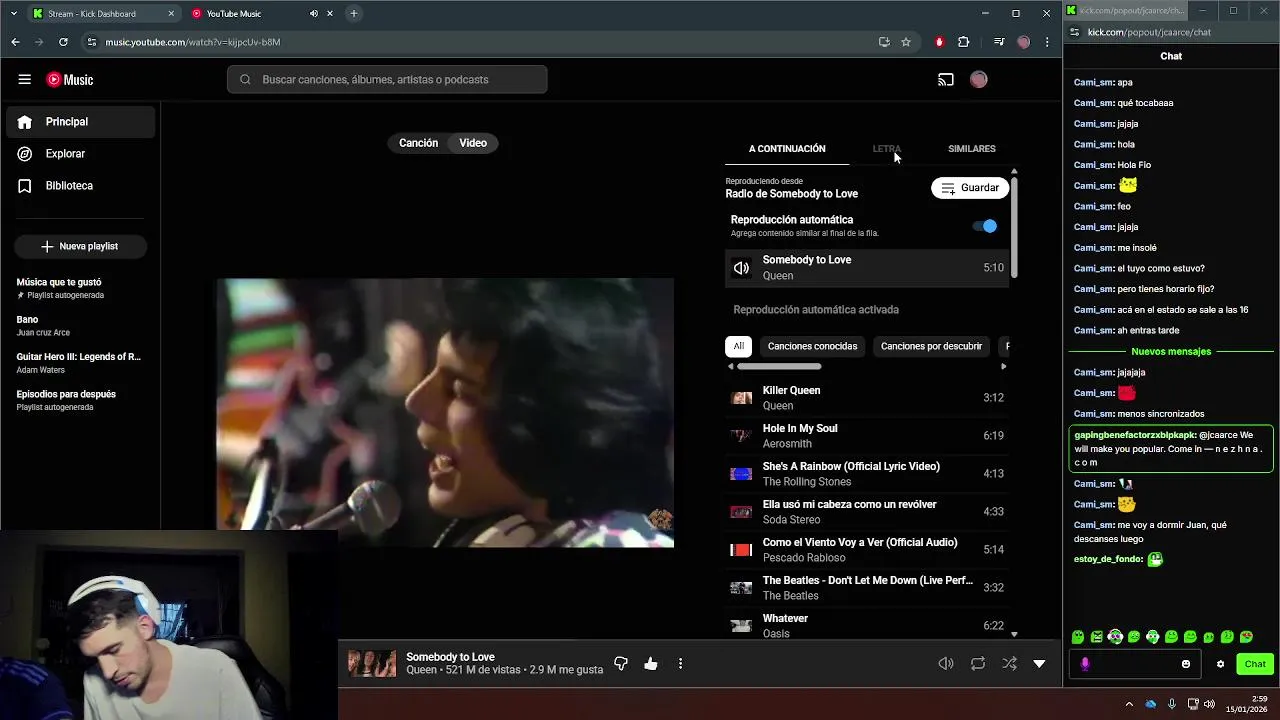Play Como el Viento Voy a Ver
The image size is (1280, 720).
[867, 549]
